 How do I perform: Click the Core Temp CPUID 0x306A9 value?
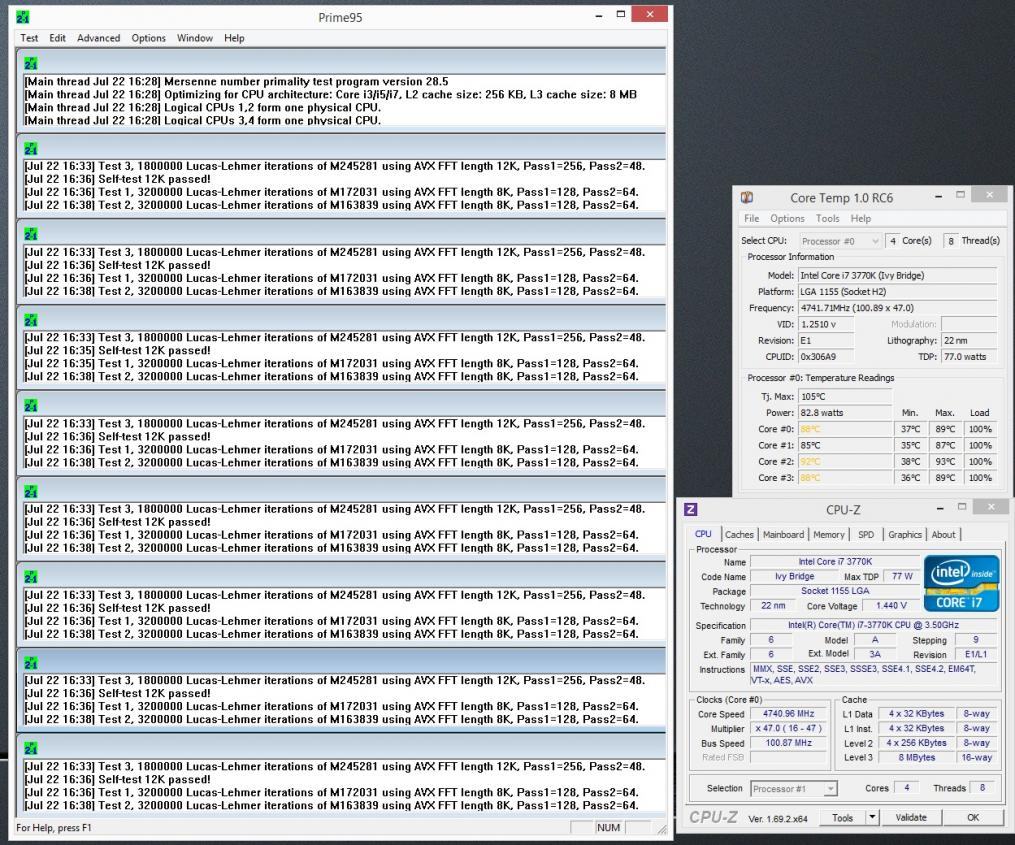826,357
